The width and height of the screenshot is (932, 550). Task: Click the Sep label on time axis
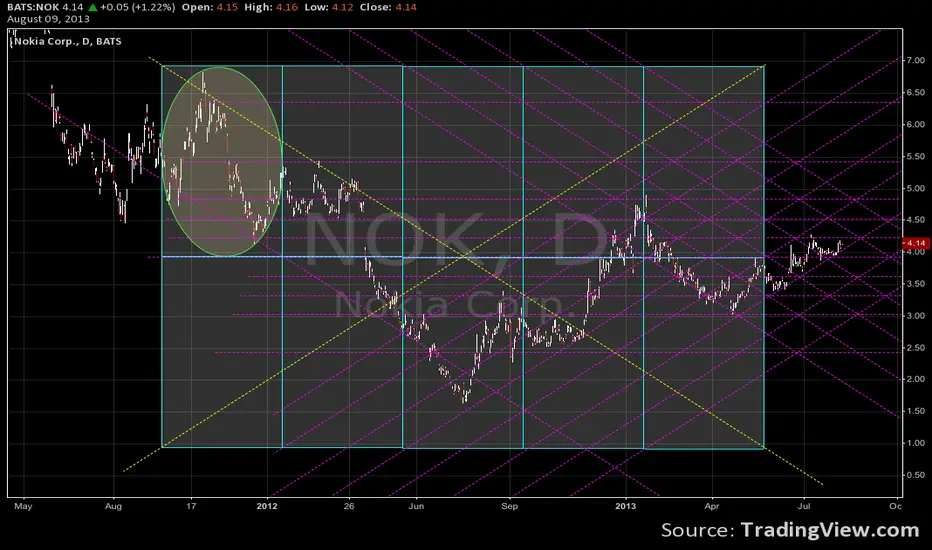[509, 507]
